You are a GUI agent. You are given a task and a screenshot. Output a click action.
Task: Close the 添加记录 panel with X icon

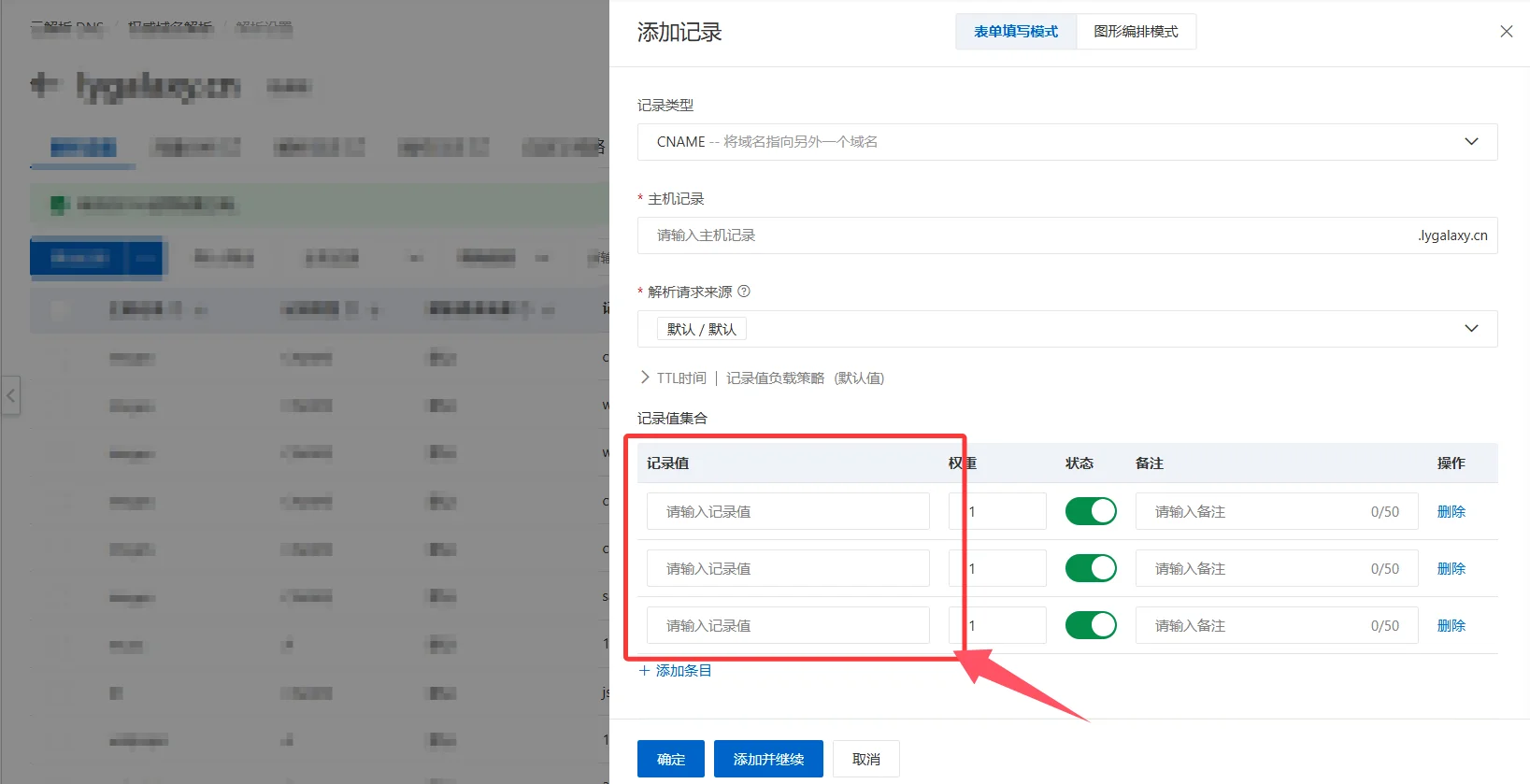tap(1506, 32)
